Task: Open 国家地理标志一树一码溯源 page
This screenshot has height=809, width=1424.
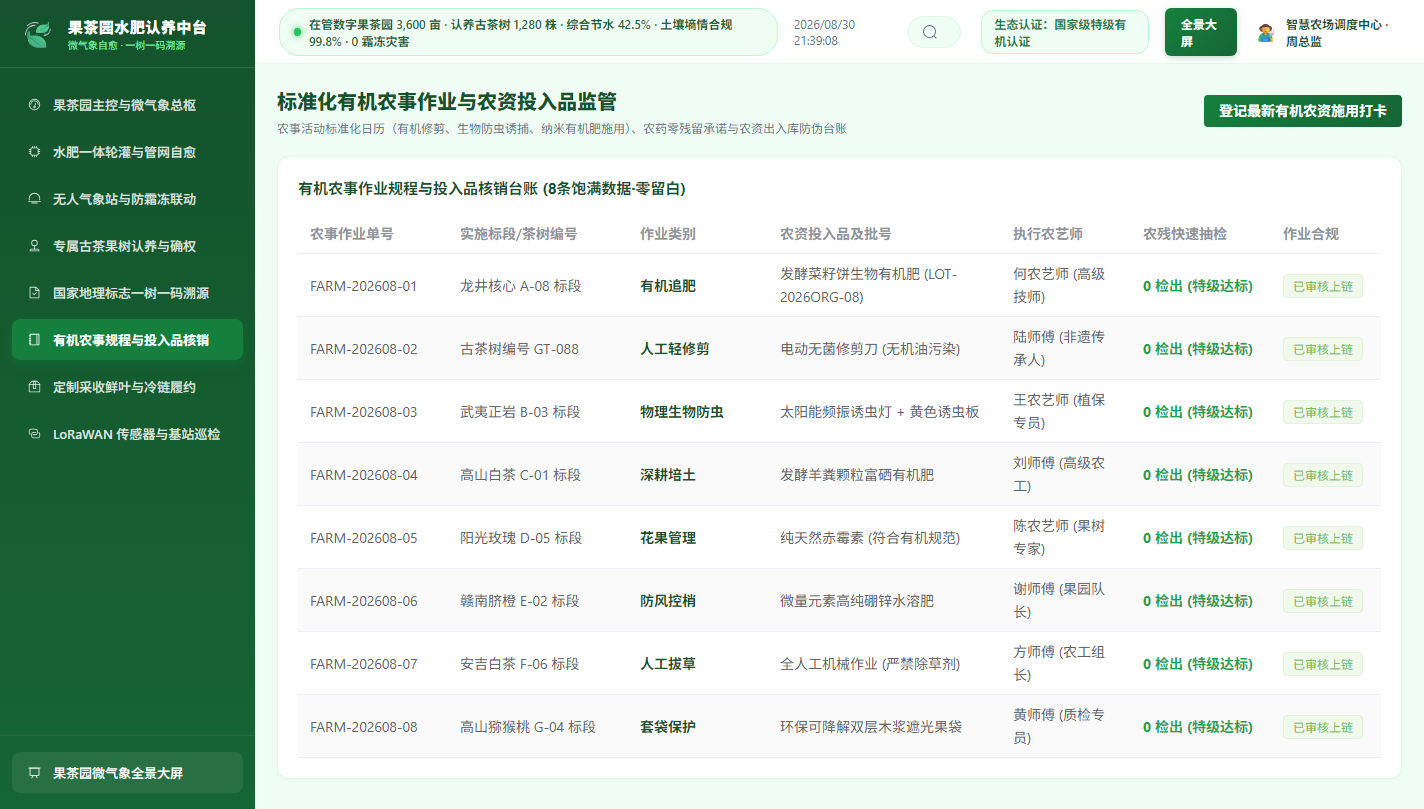Action: point(127,293)
